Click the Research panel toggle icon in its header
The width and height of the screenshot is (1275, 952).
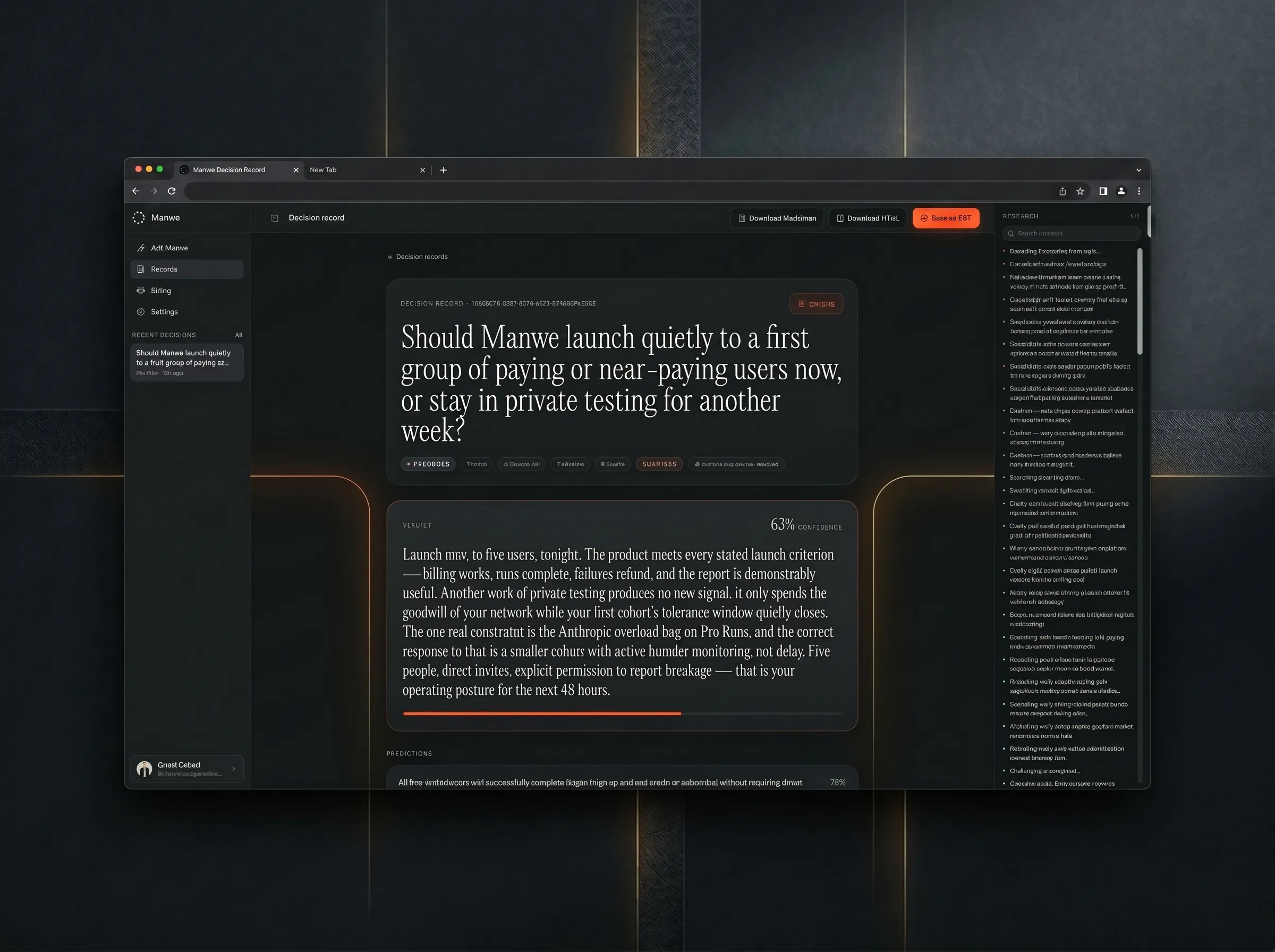[x=1134, y=216]
